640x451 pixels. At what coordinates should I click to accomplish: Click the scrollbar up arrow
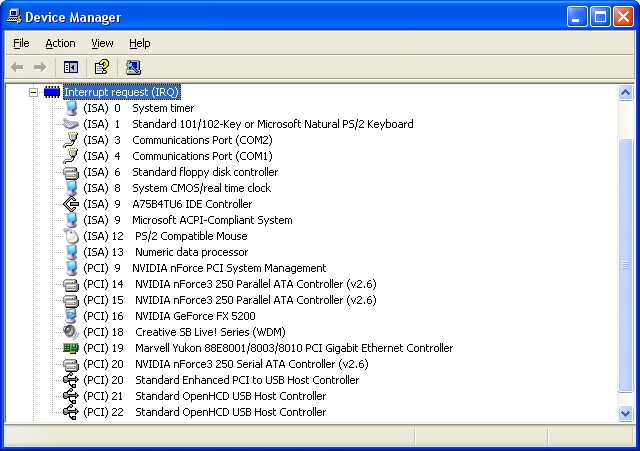point(625,93)
